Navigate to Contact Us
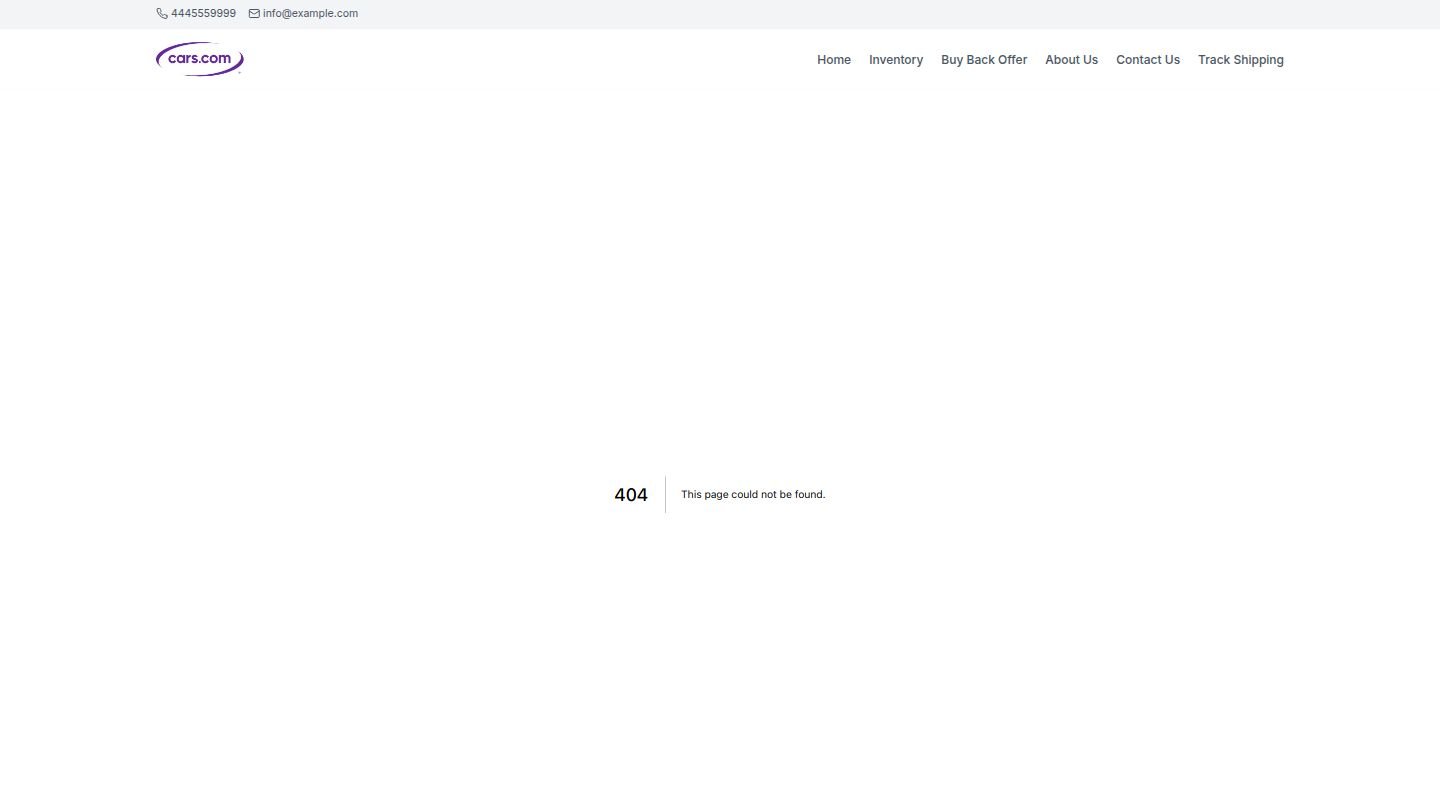 pyautogui.click(x=1148, y=60)
